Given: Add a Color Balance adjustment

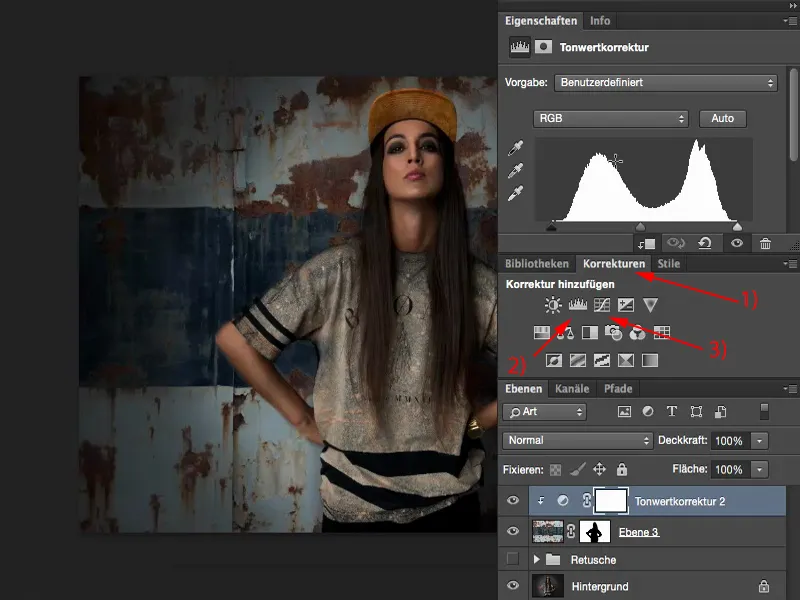Looking at the screenshot, I should [x=565, y=333].
